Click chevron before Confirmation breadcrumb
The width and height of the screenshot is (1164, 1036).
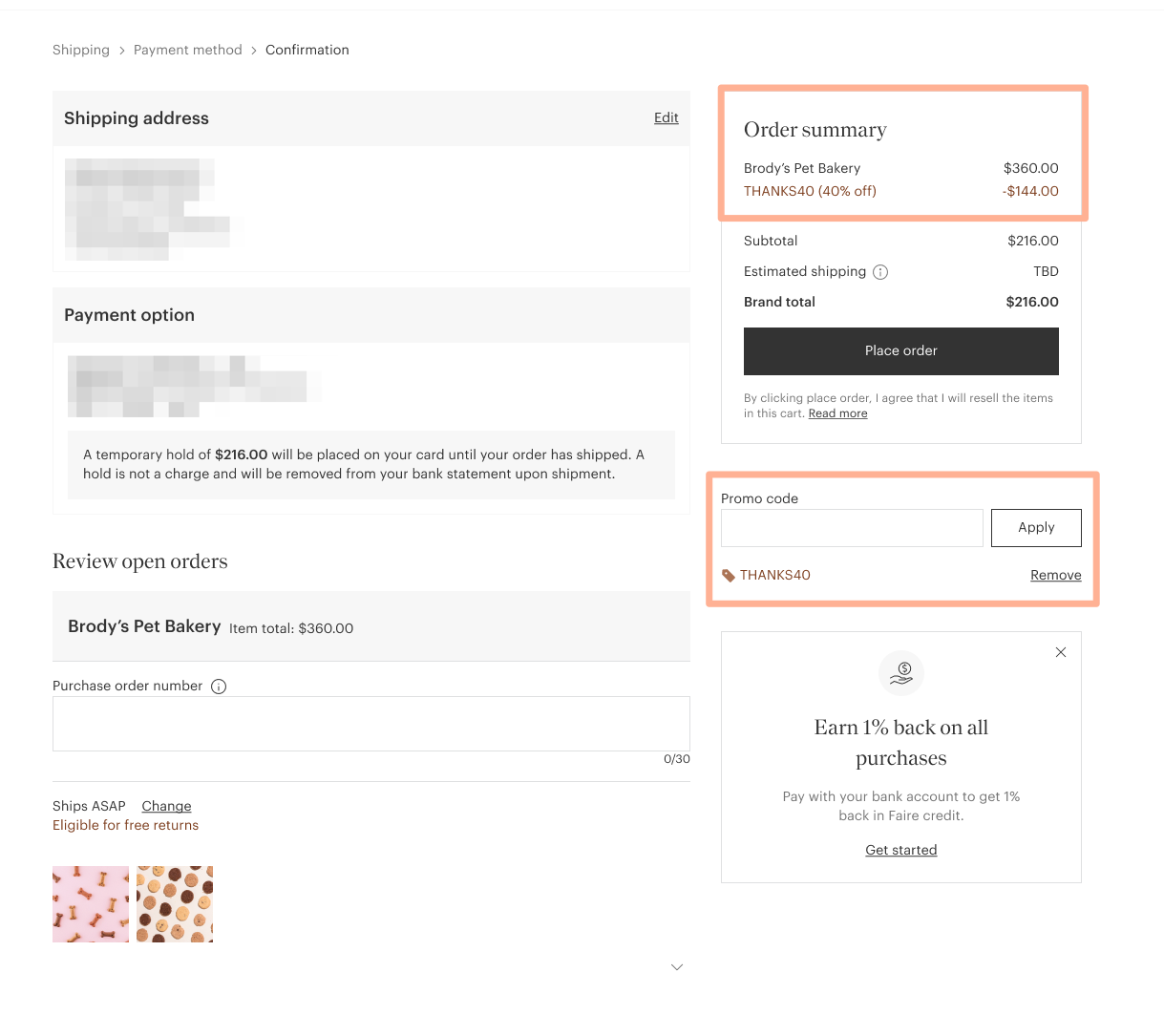(254, 51)
